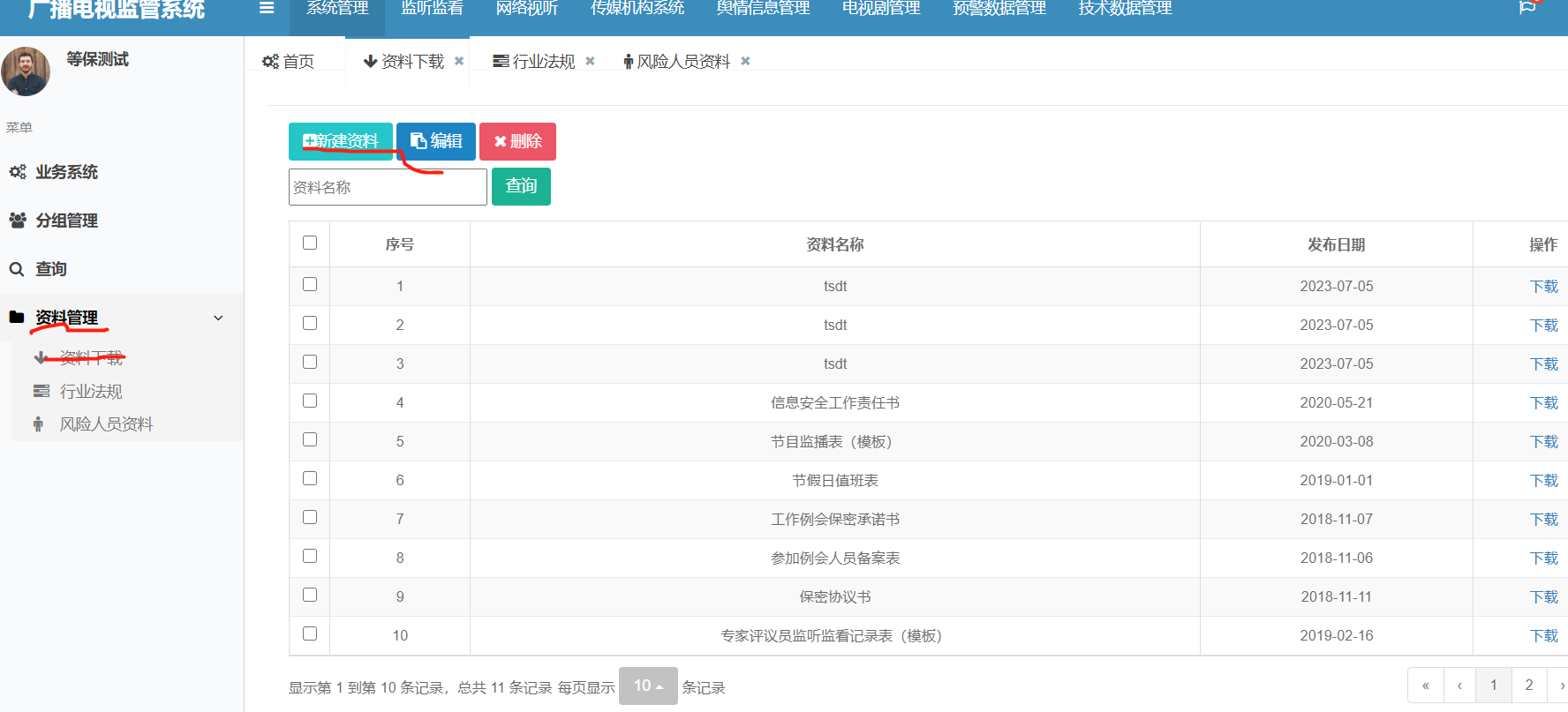Download 参加例会人员备案表 via 下载 link

(x=1544, y=558)
